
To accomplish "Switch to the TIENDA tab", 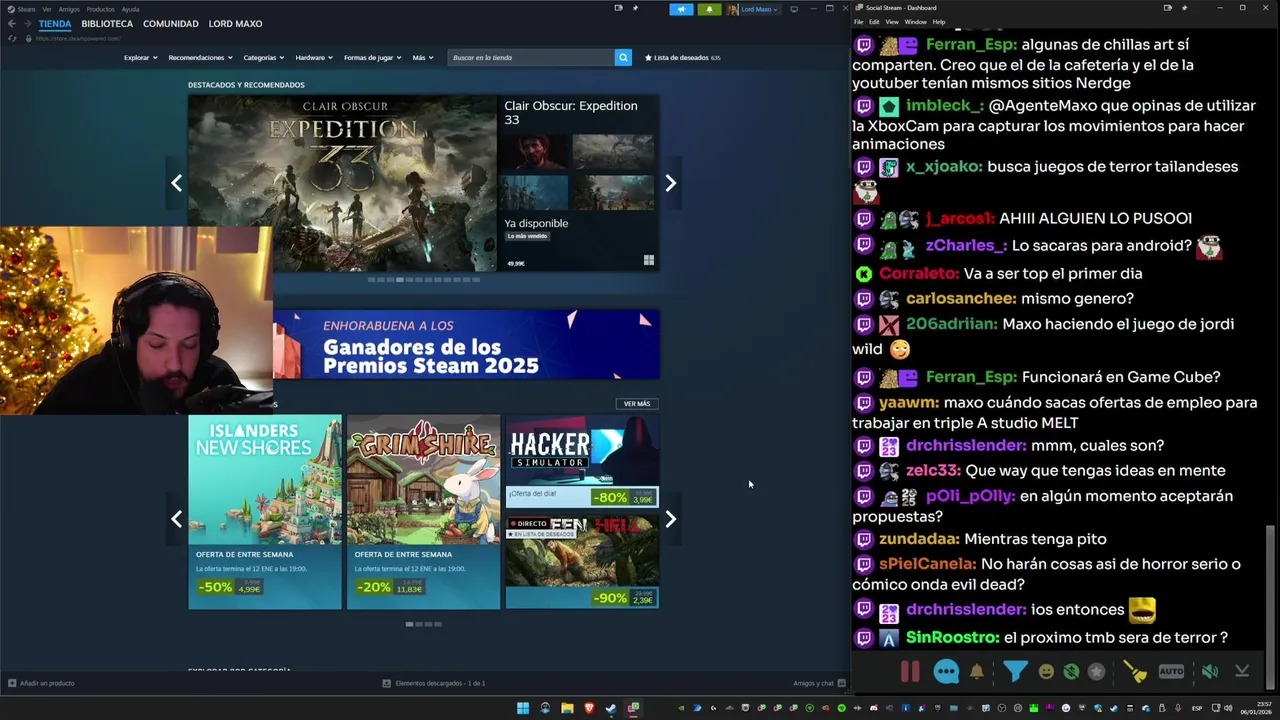I will (x=55, y=24).
